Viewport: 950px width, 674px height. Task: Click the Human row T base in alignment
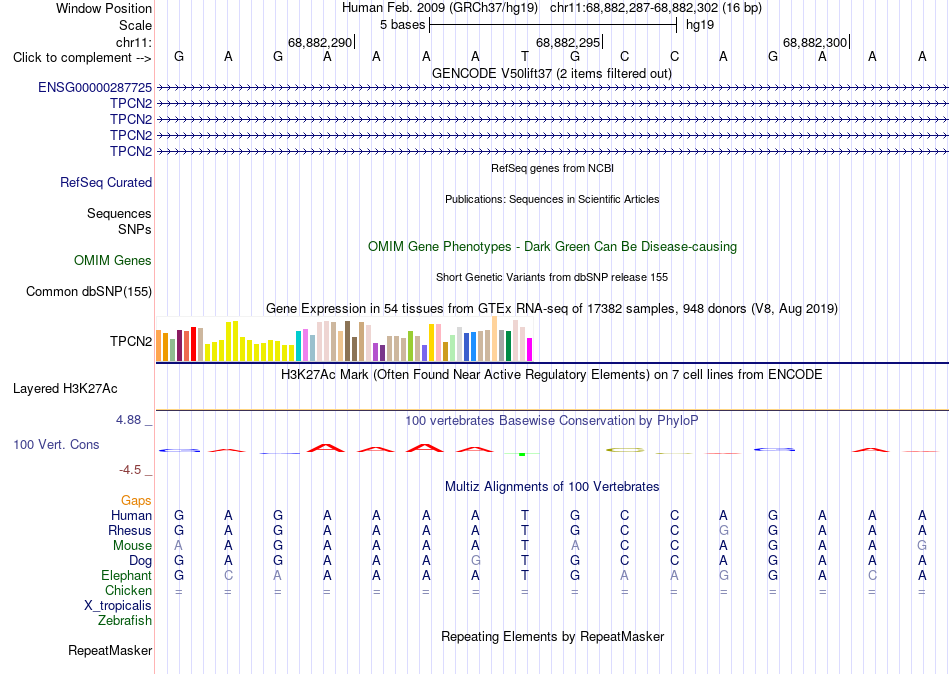point(525,516)
